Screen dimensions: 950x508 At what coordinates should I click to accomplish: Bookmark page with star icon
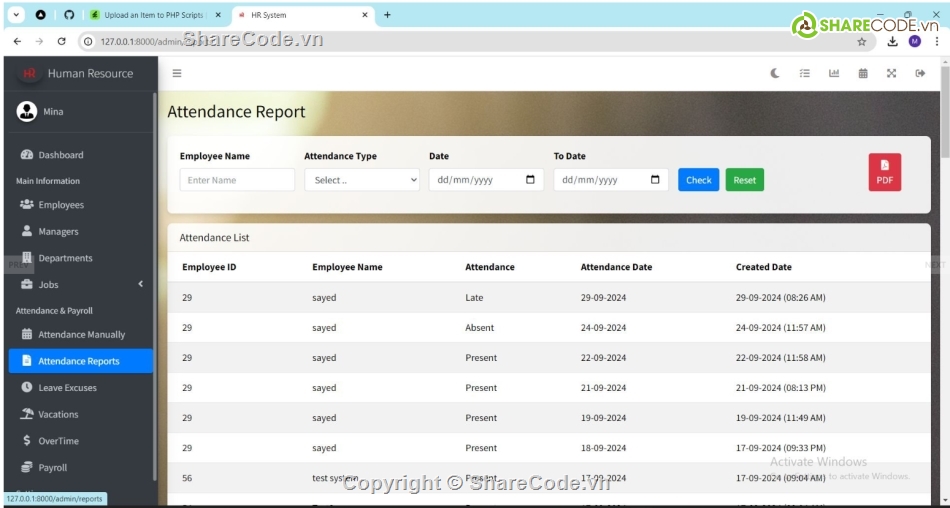(x=862, y=41)
